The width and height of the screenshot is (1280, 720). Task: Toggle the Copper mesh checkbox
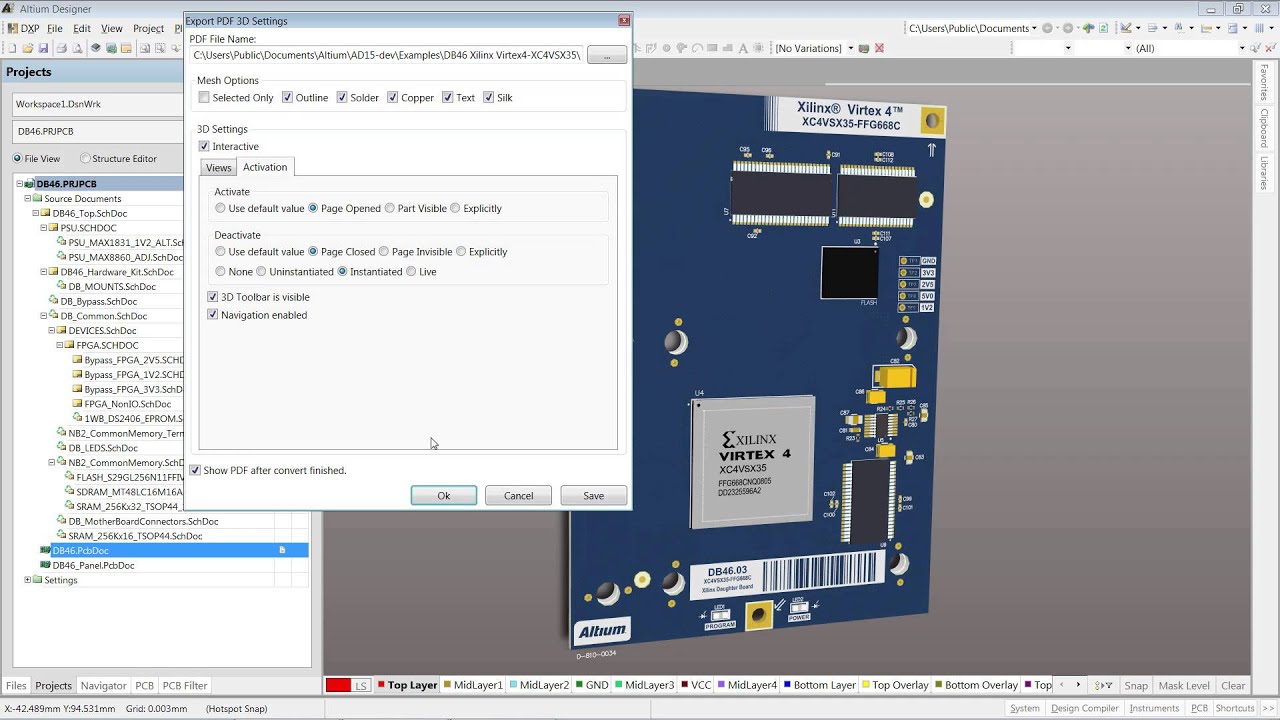click(x=393, y=97)
